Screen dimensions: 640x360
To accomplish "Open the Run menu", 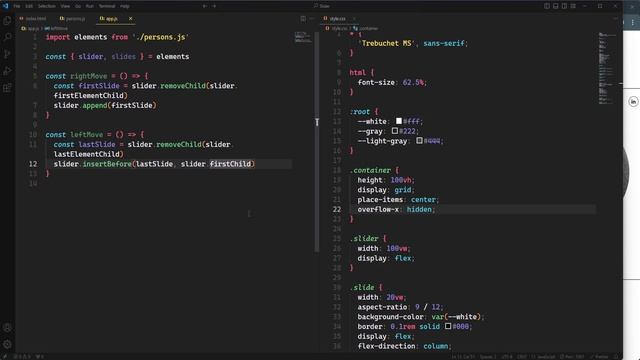I will (x=89, y=6).
